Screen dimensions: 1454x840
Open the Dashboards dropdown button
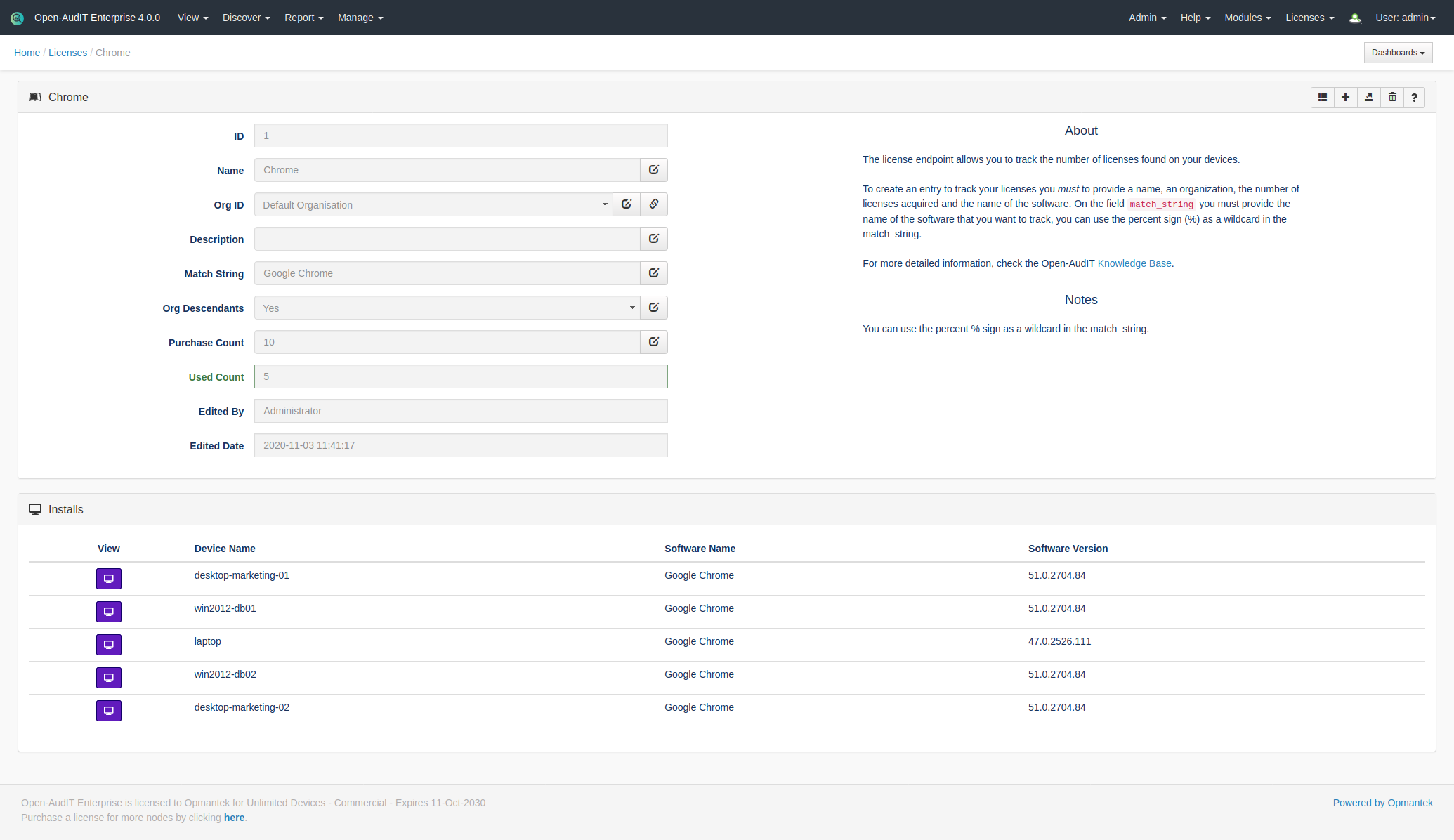[x=1398, y=53]
